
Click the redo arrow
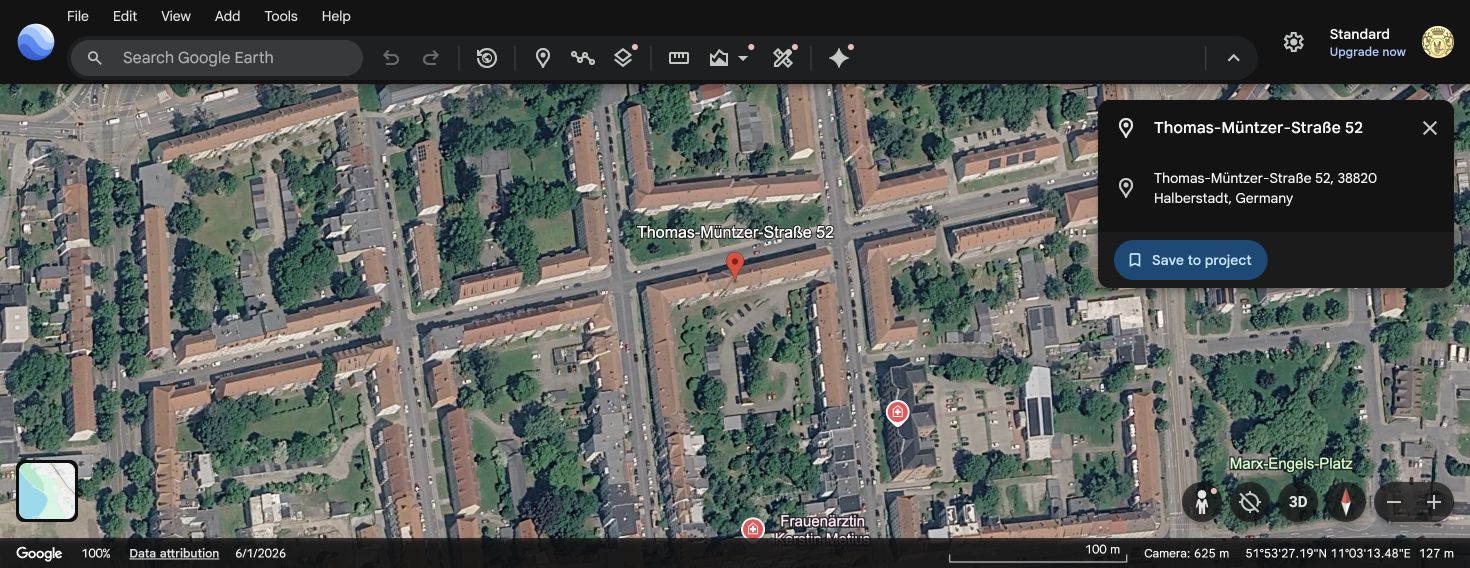431,58
